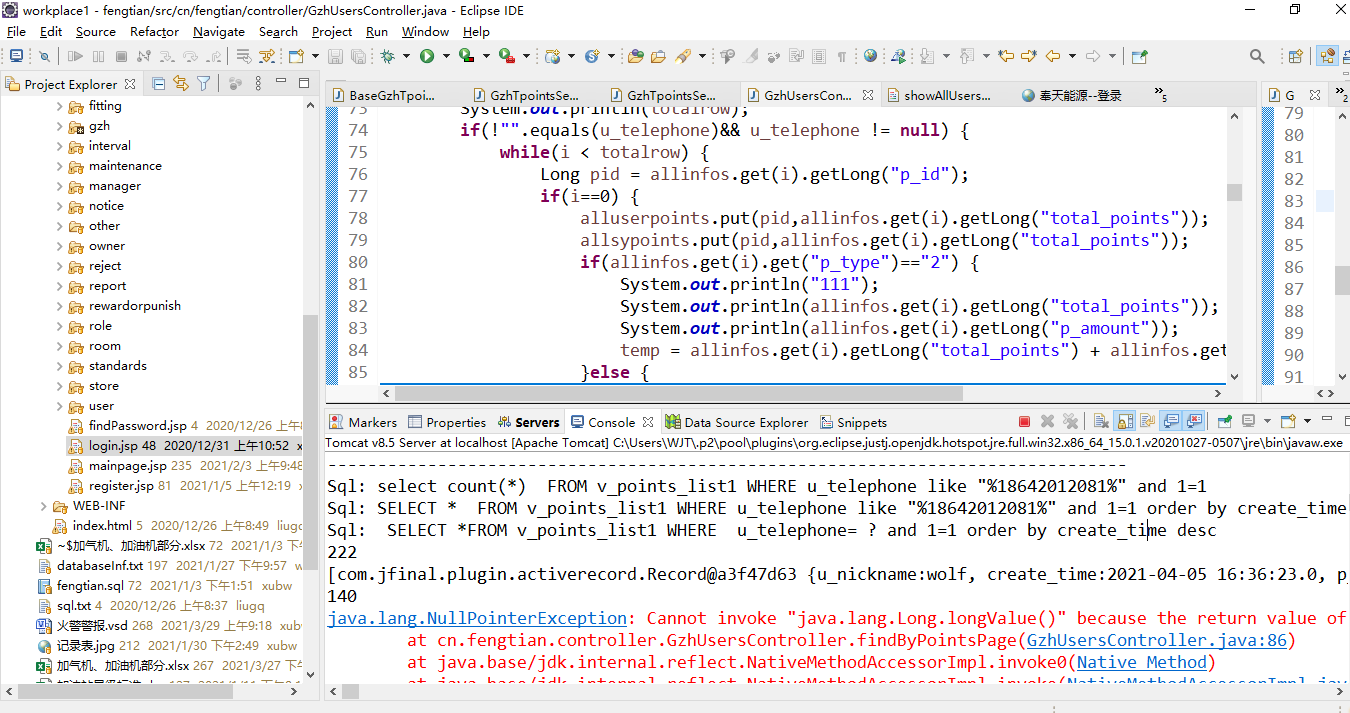
Task: Expand the manager package node
Action: (60, 186)
